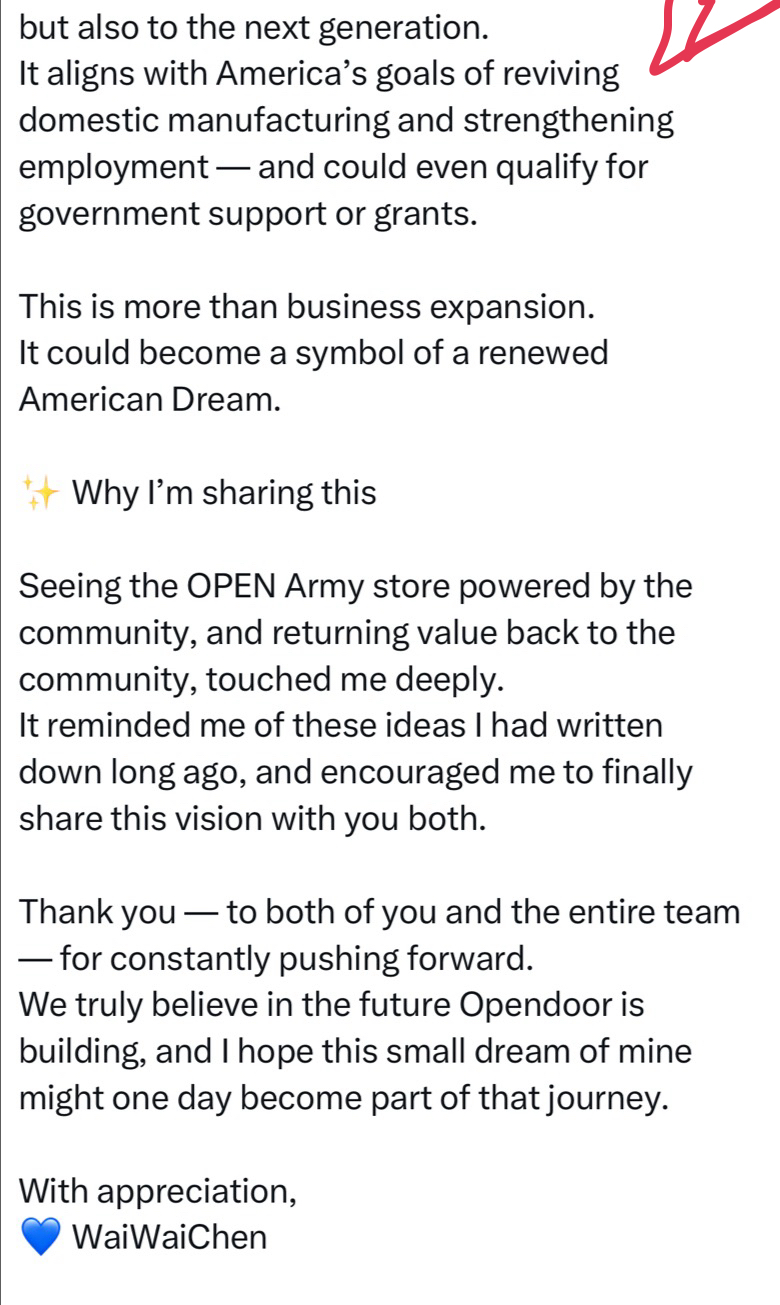Viewport: 780px width, 1305px height.
Task: Click the sparkles emoji before 'Why I'm sharing this'
Action: (42, 494)
